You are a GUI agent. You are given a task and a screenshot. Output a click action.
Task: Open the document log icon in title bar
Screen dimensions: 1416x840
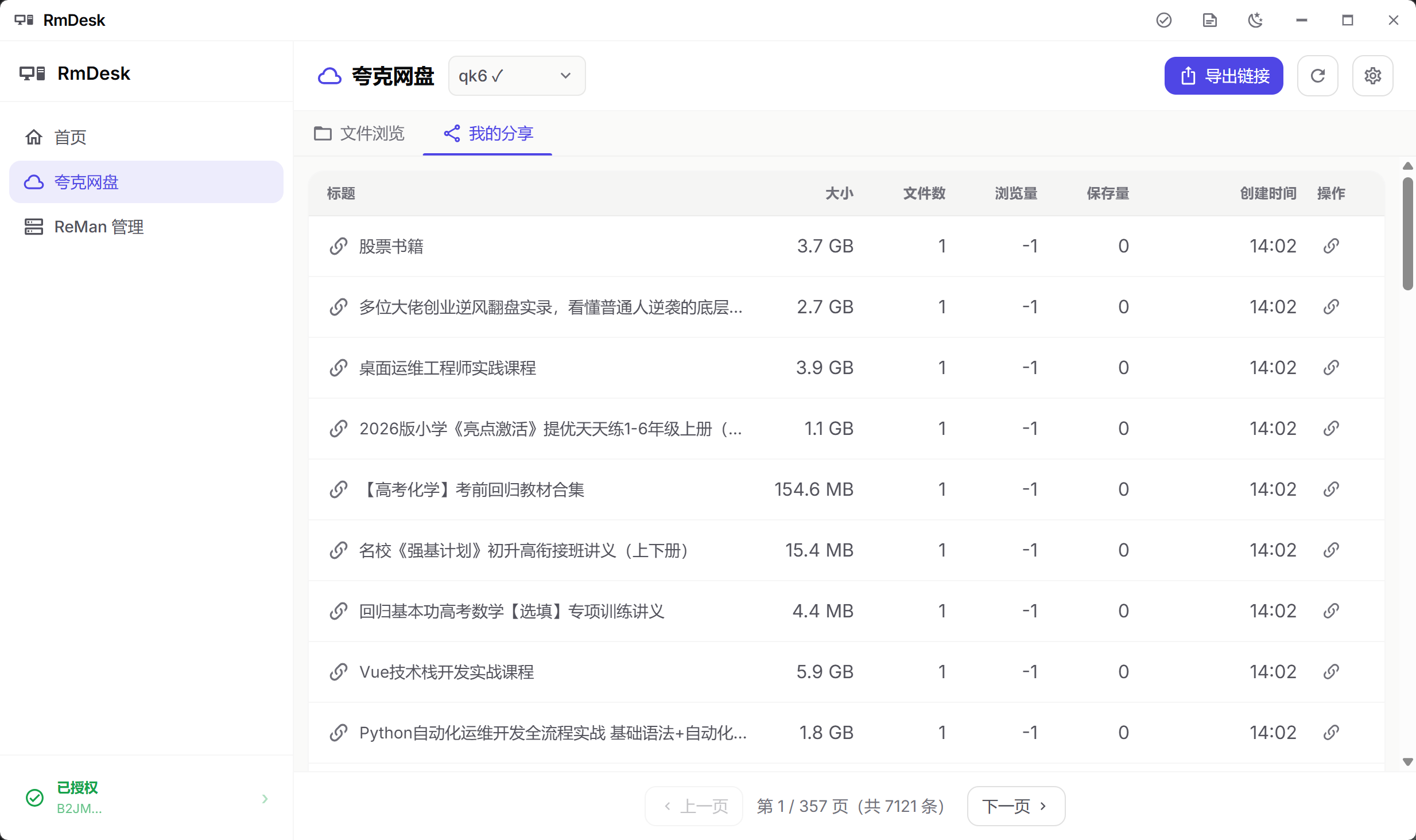coord(1209,20)
